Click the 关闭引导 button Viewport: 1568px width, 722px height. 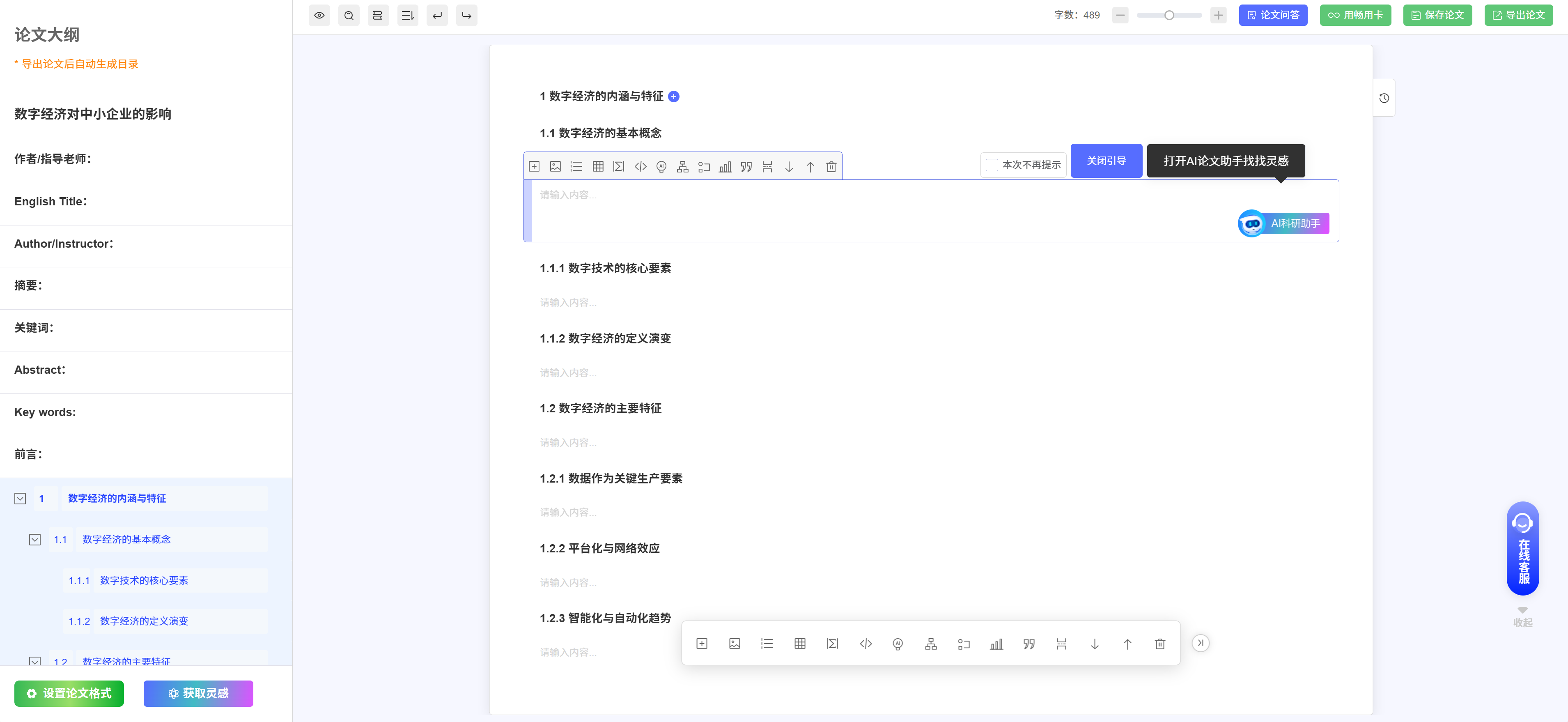coord(1106,161)
